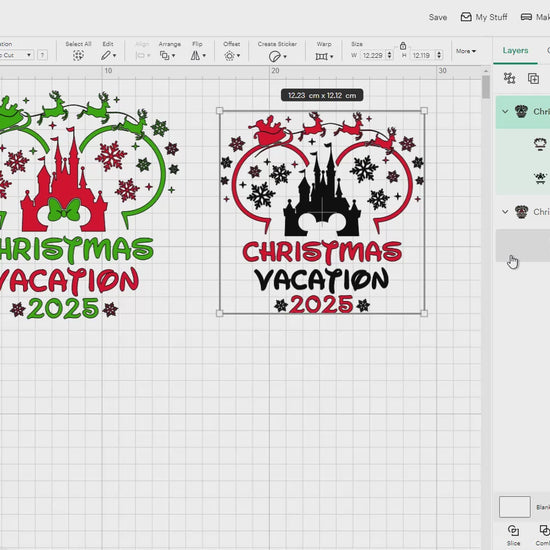This screenshot has width=550, height=550.
Task: Switch to the Layers tab
Action: (515, 51)
